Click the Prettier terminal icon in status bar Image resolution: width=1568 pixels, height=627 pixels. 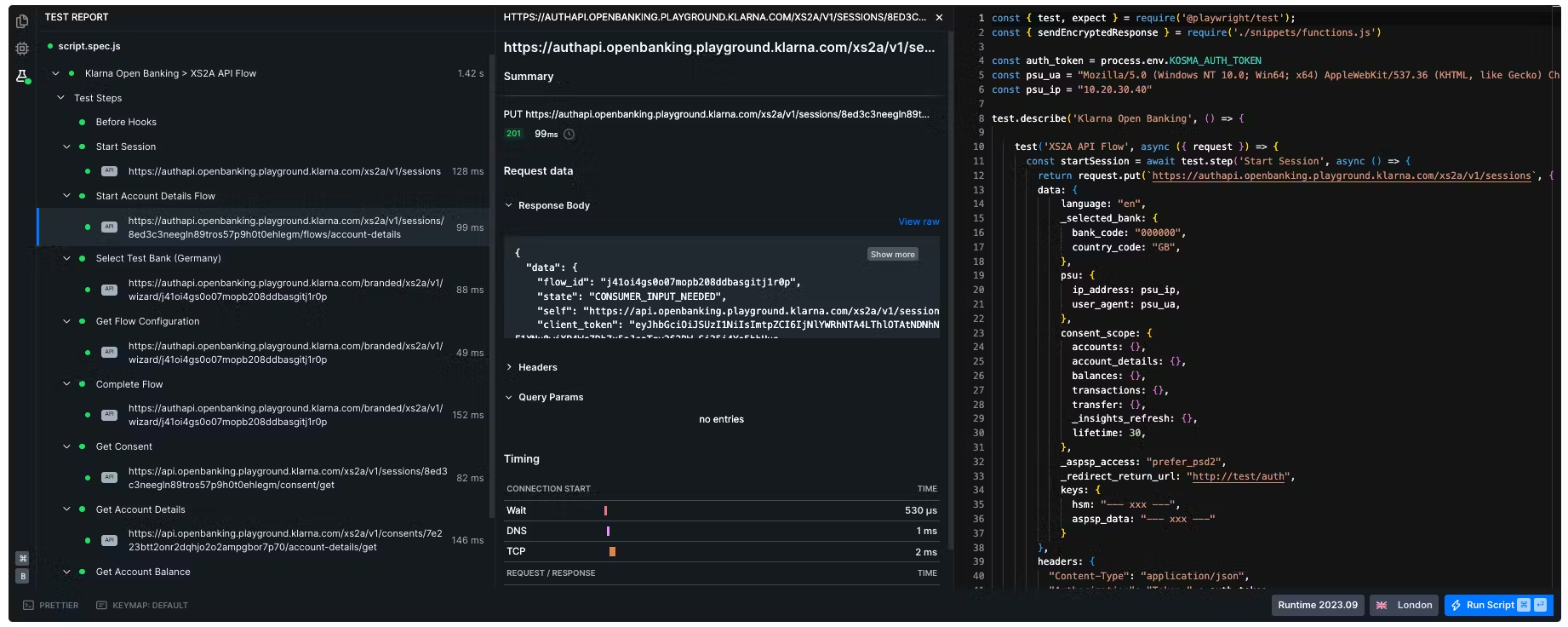[28, 606]
